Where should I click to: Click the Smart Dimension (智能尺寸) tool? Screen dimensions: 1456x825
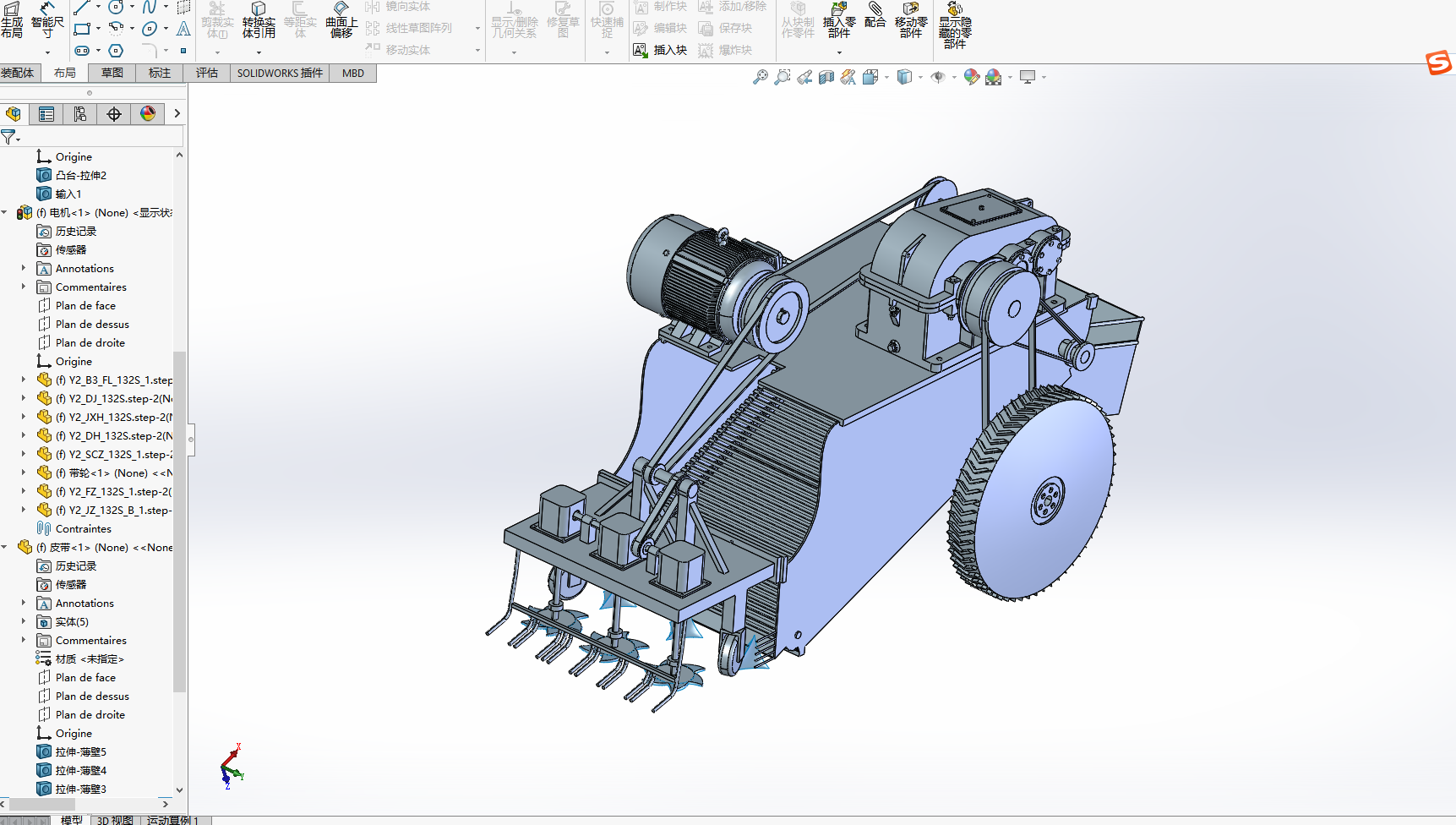coord(47,19)
